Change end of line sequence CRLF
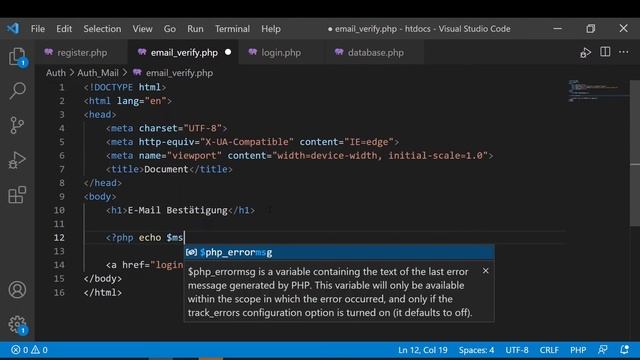Screen dimensions: 640x360 (x=549, y=350)
